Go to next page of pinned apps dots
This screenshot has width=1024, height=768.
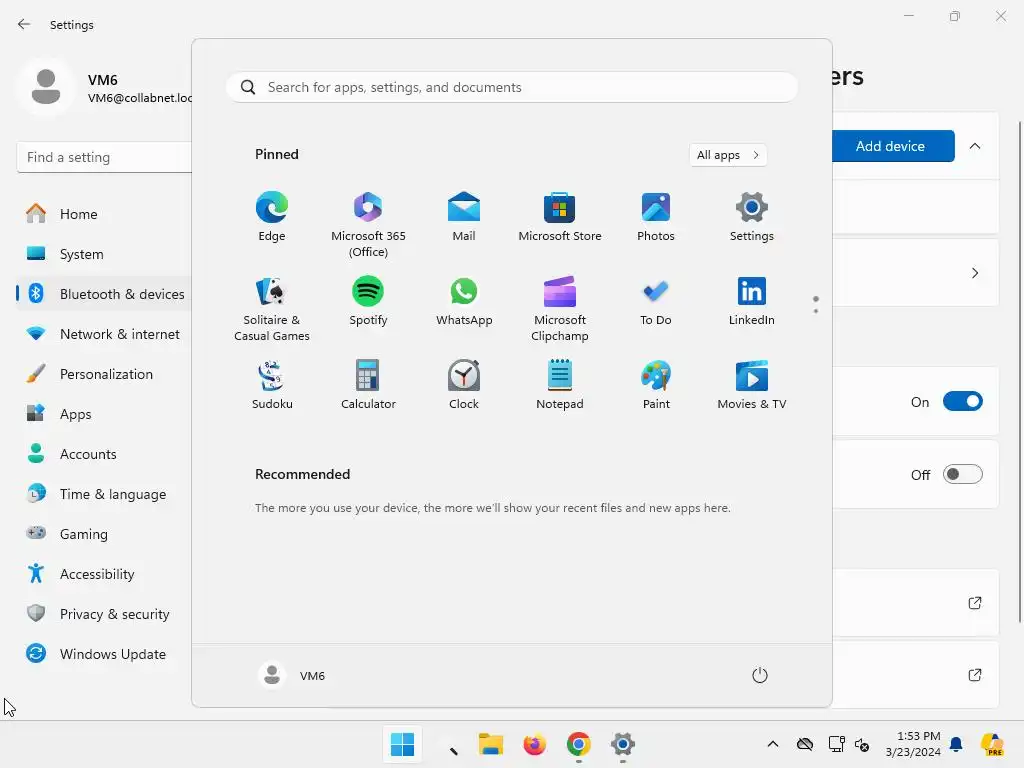pyautogui.click(x=816, y=311)
